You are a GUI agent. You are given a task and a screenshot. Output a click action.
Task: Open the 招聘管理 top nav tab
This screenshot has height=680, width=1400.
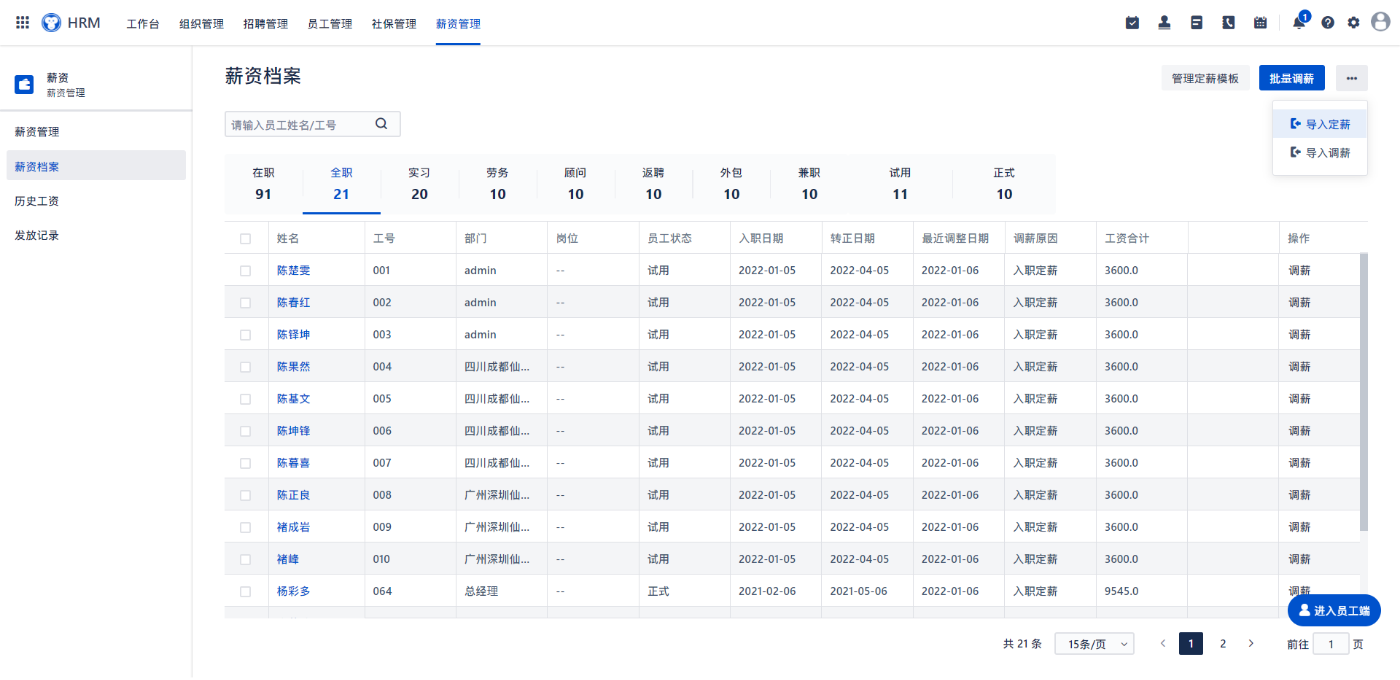[265, 24]
